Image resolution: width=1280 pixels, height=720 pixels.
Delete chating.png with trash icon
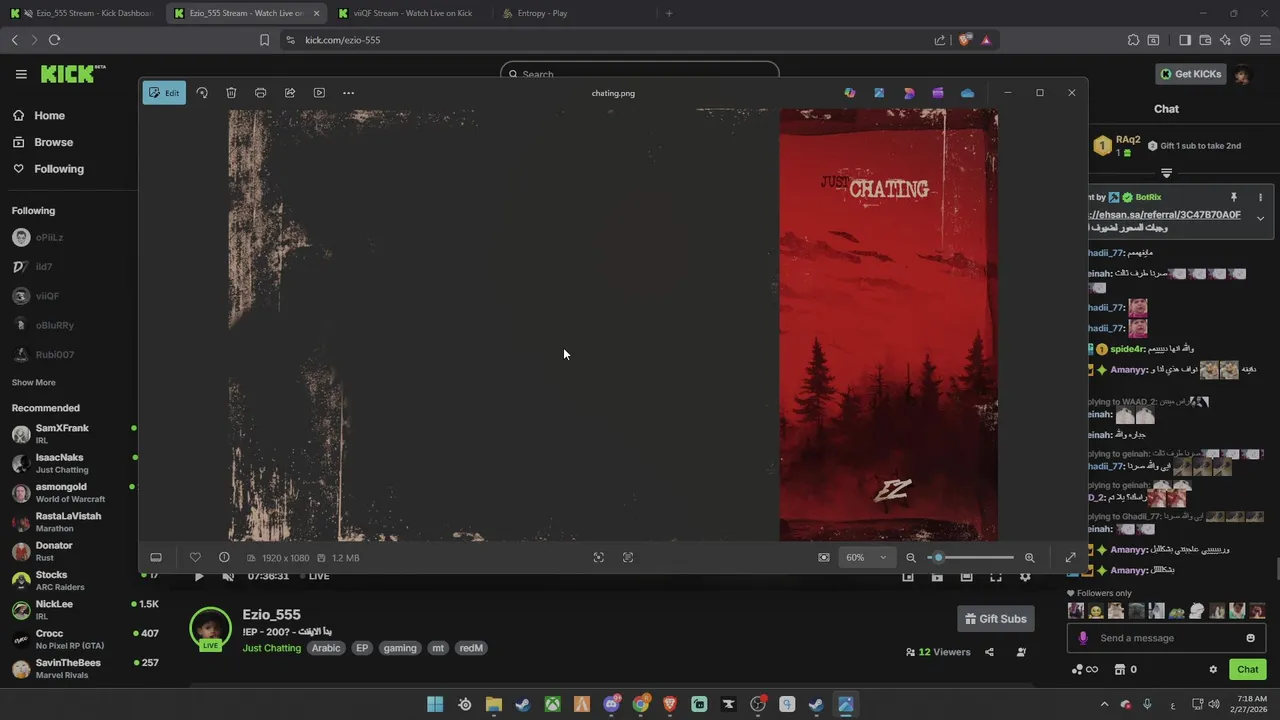pyautogui.click(x=231, y=93)
